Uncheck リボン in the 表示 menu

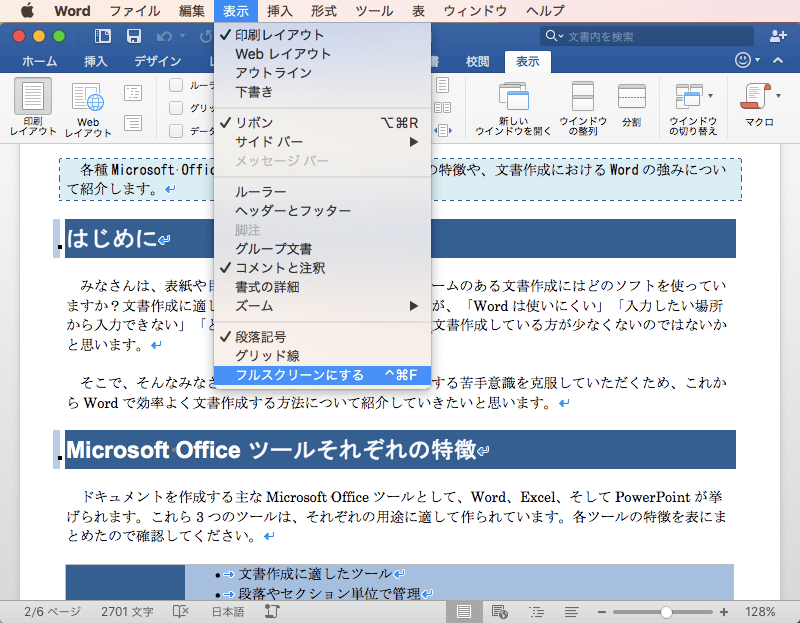tap(322, 122)
